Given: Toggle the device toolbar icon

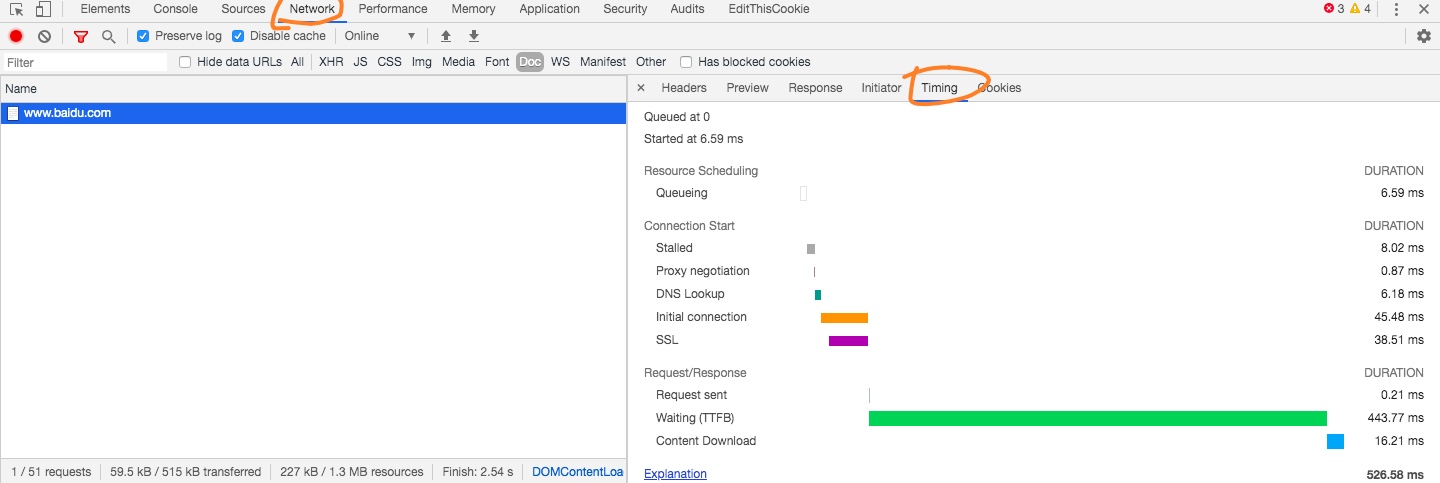Looking at the screenshot, I should (43, 9).
